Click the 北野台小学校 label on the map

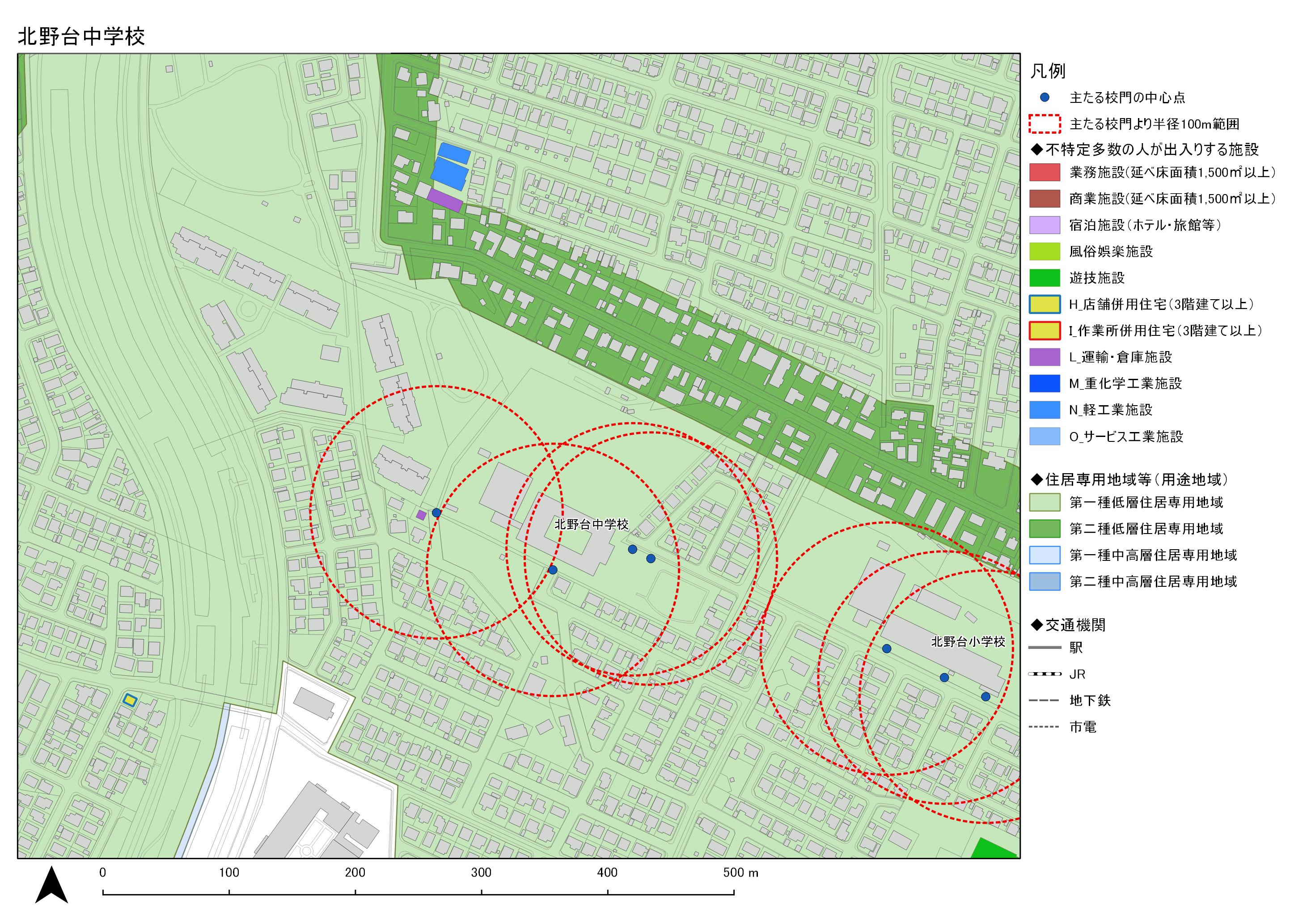(x=969, y=642)
